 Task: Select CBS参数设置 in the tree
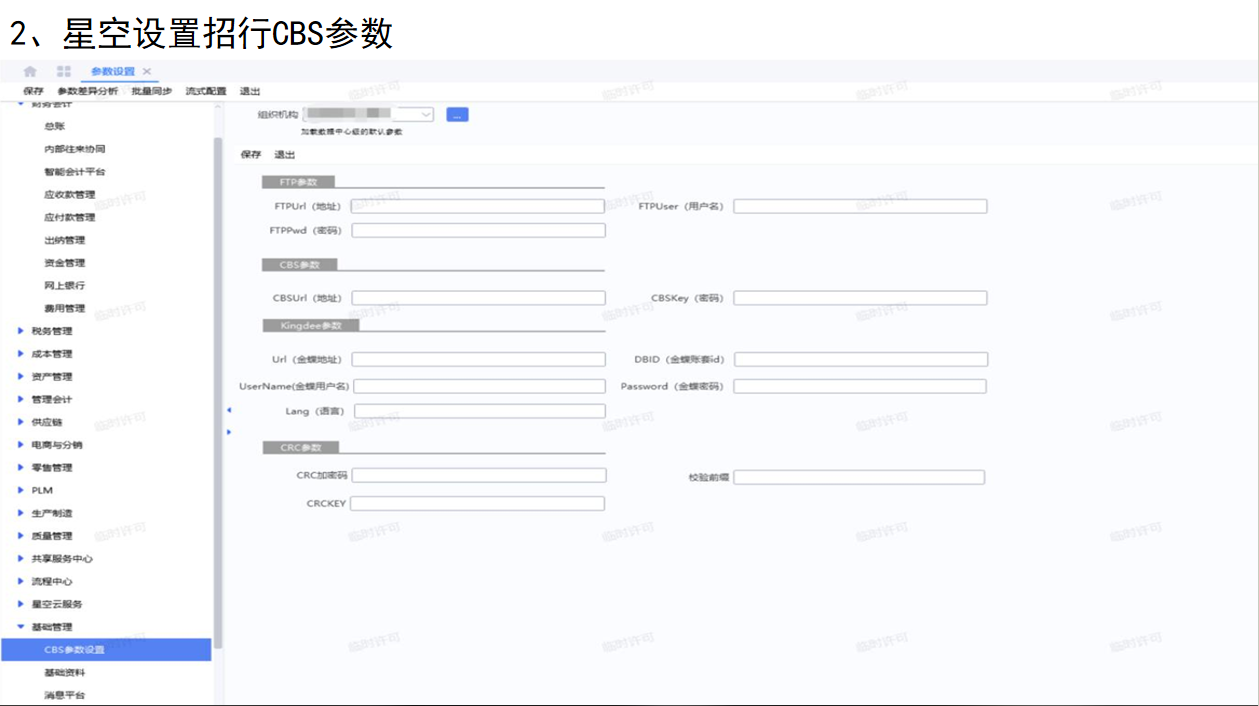coord(106,650)
